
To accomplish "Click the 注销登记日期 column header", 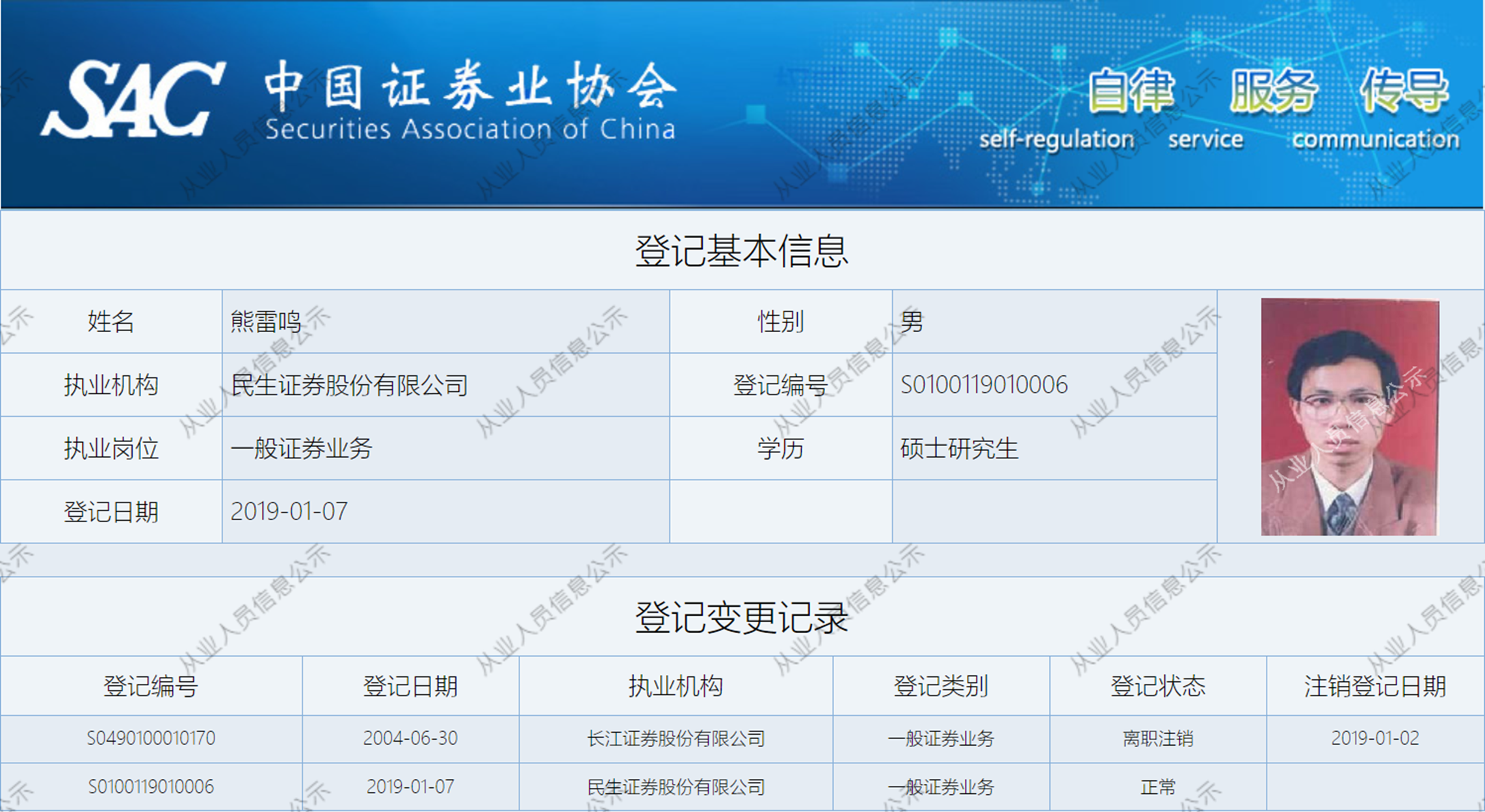I will (x=1374, y=687).
